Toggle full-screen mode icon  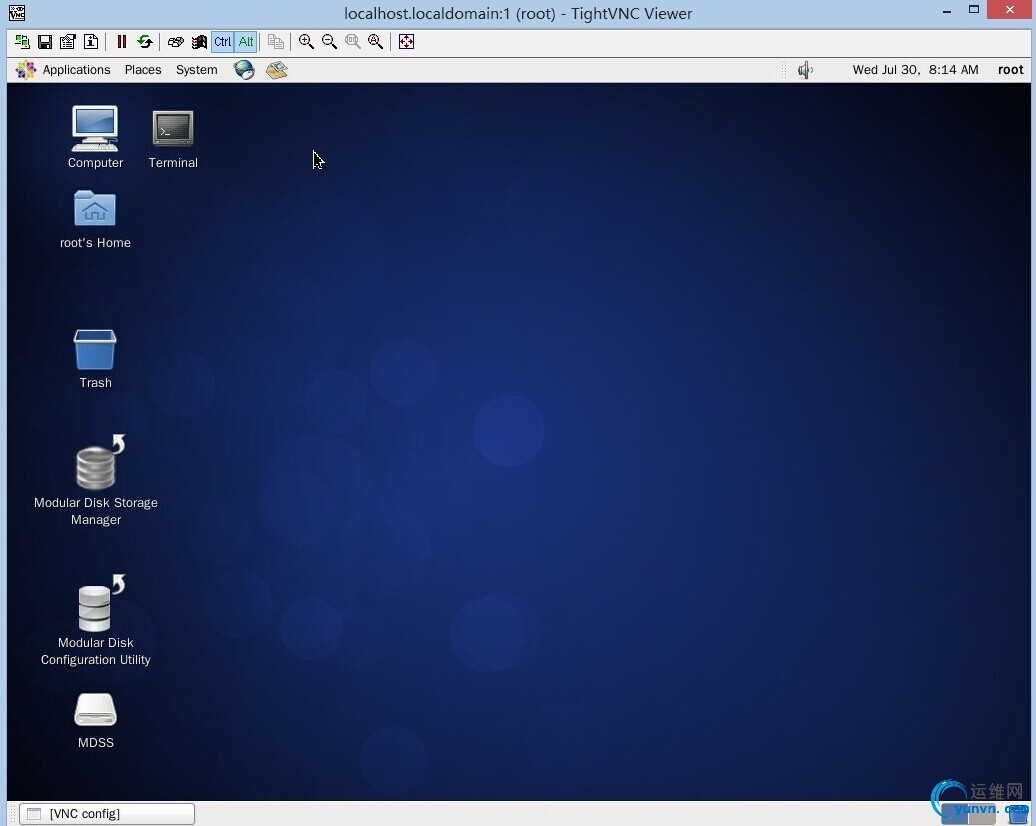pos(406,42)
